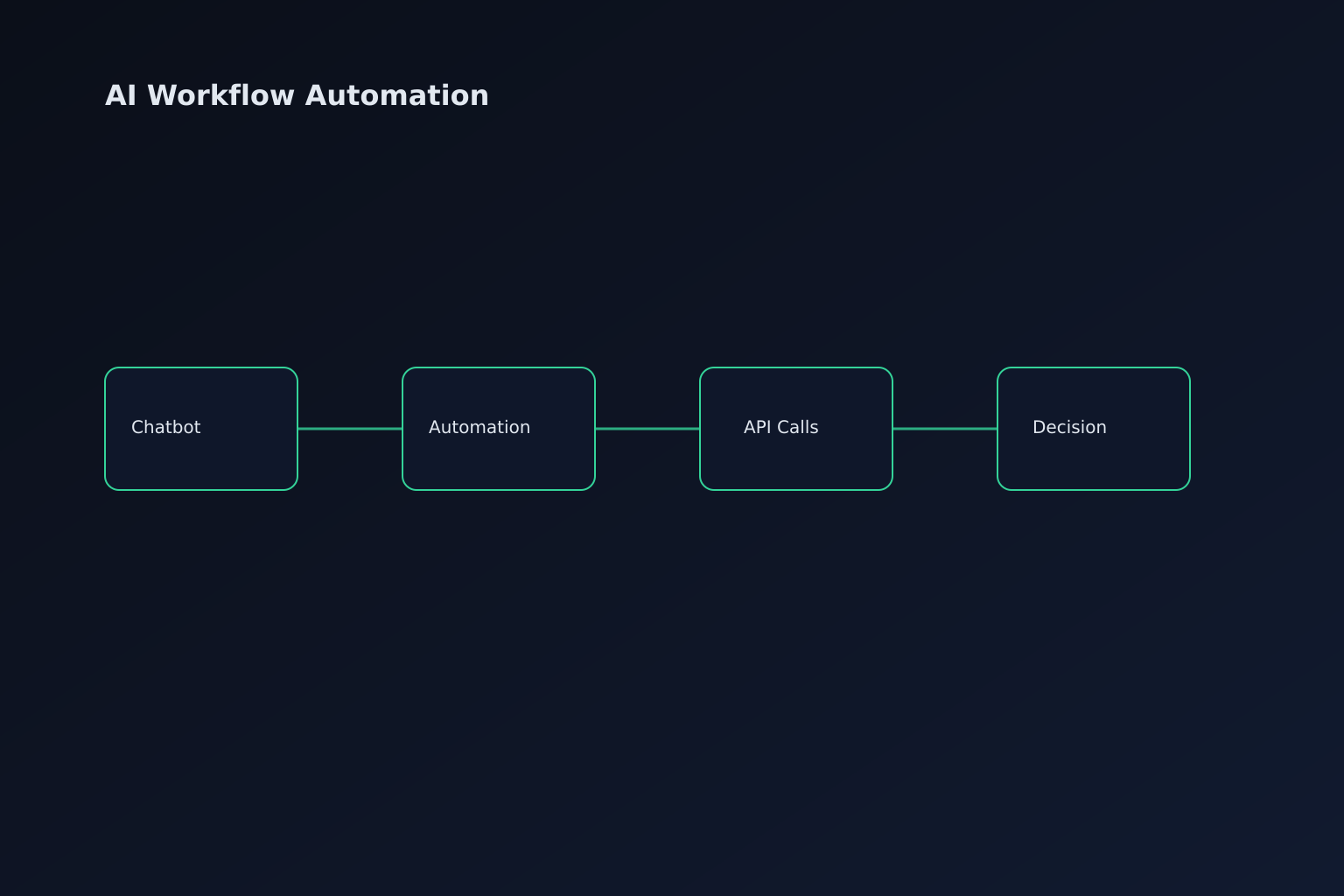Click the last node in the workflow chain
Image resolution: width=1344 pixels, height=896 pixels.
[x=1093, y=428]
